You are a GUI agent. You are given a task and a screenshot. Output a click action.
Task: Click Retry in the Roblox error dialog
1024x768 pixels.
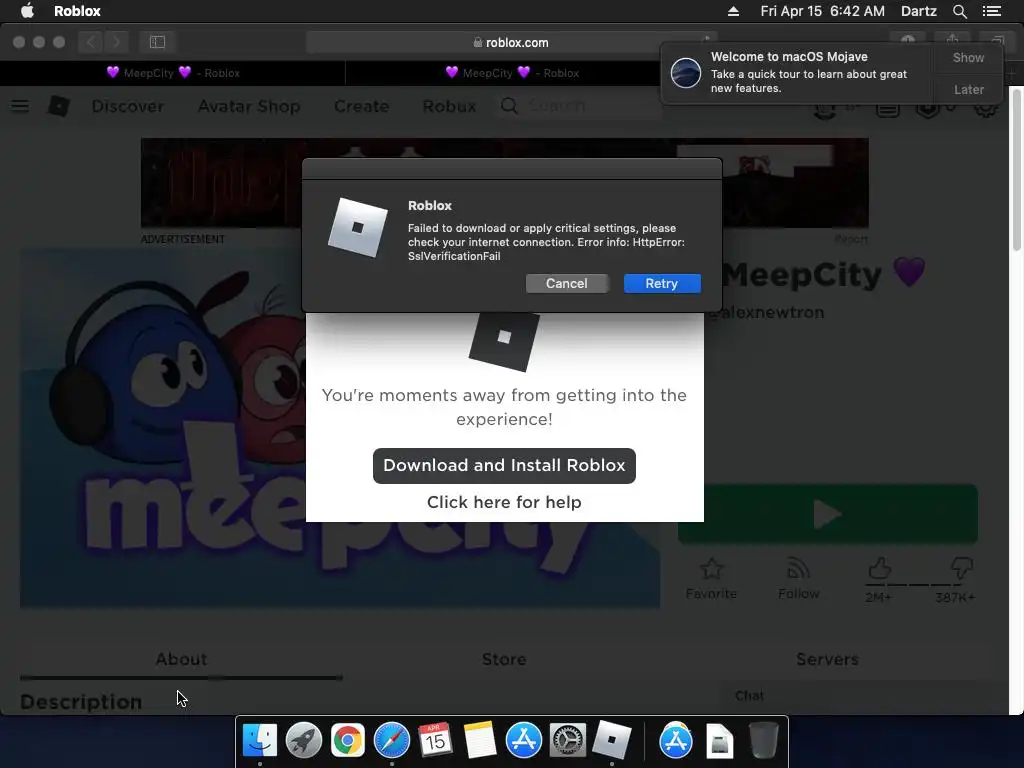pyautogui.click(x=662, y=283)
